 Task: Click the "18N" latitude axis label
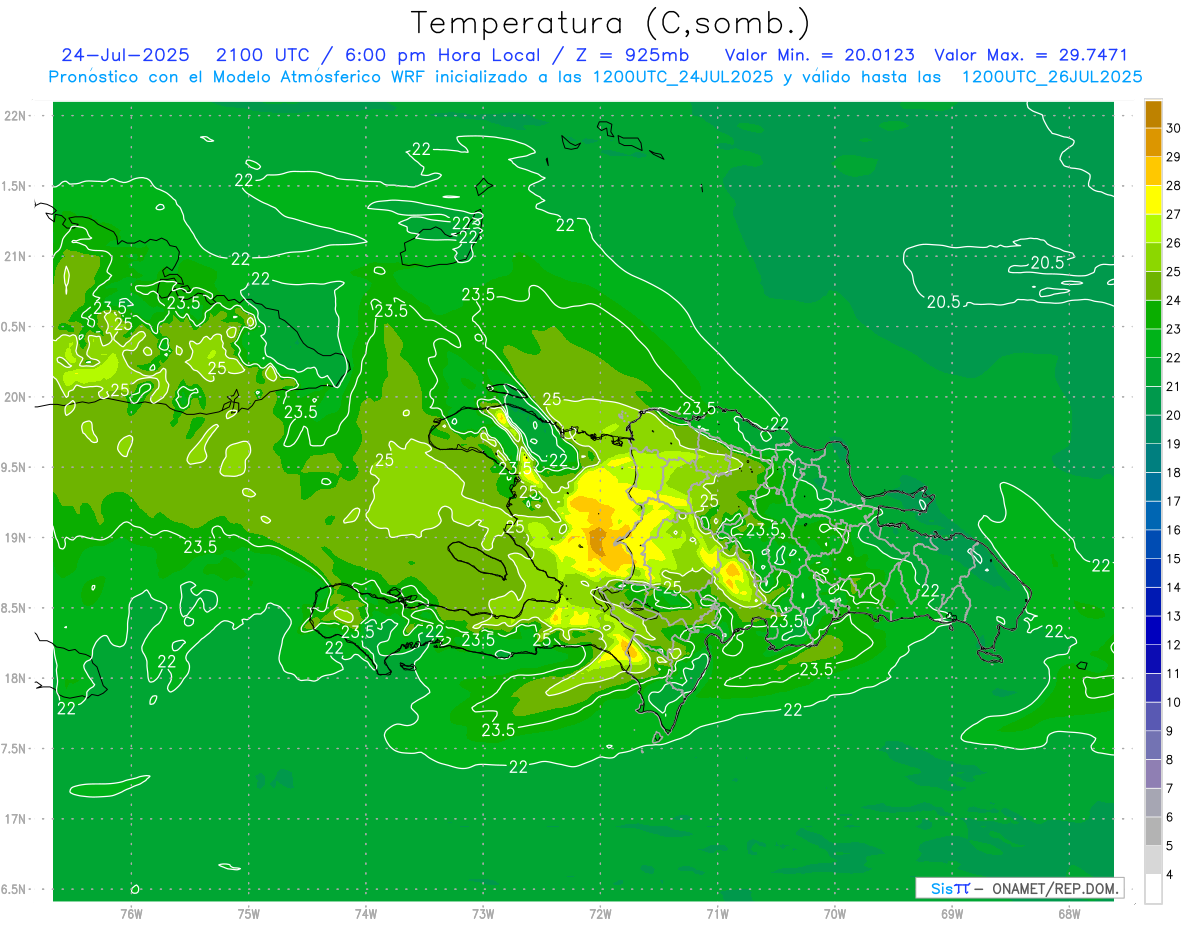point(15,678)
